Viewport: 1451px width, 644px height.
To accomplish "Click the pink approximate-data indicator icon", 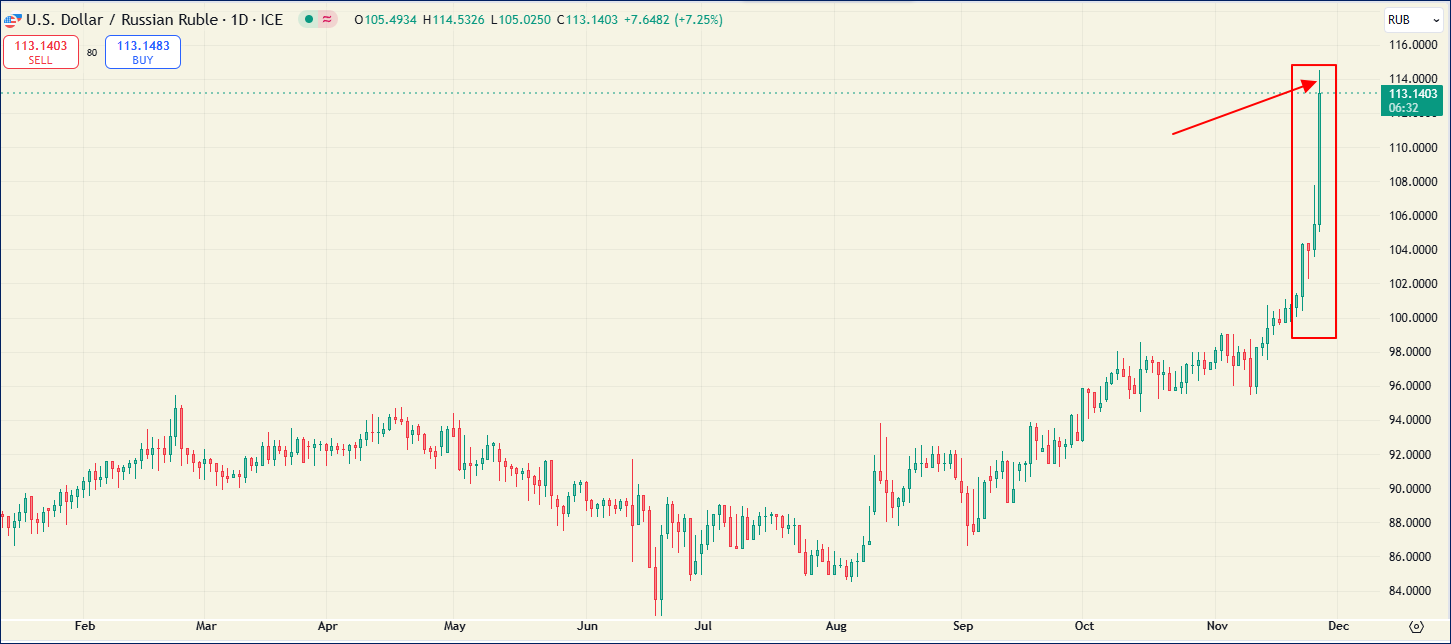I will (327, 20).
